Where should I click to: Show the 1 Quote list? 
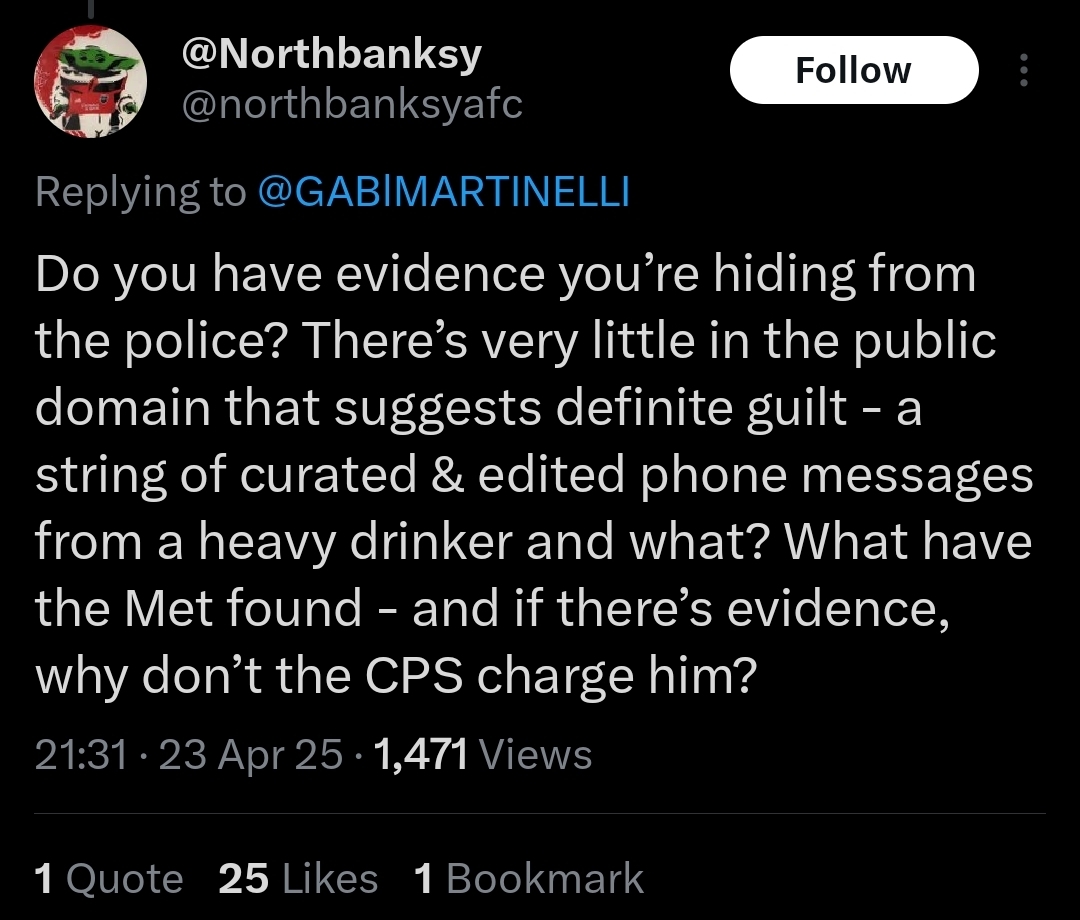pyautogui.click(x=108, y=879)
